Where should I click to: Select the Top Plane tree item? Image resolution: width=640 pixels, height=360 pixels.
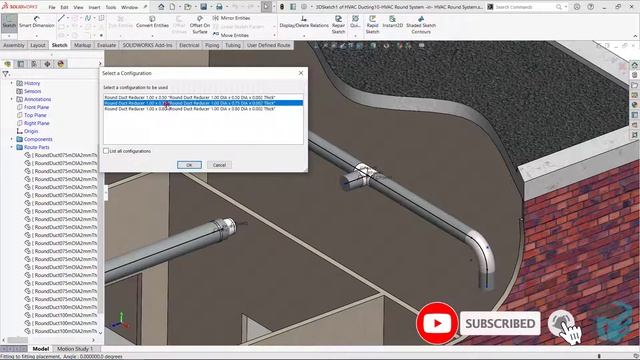(x=31, y=115)
